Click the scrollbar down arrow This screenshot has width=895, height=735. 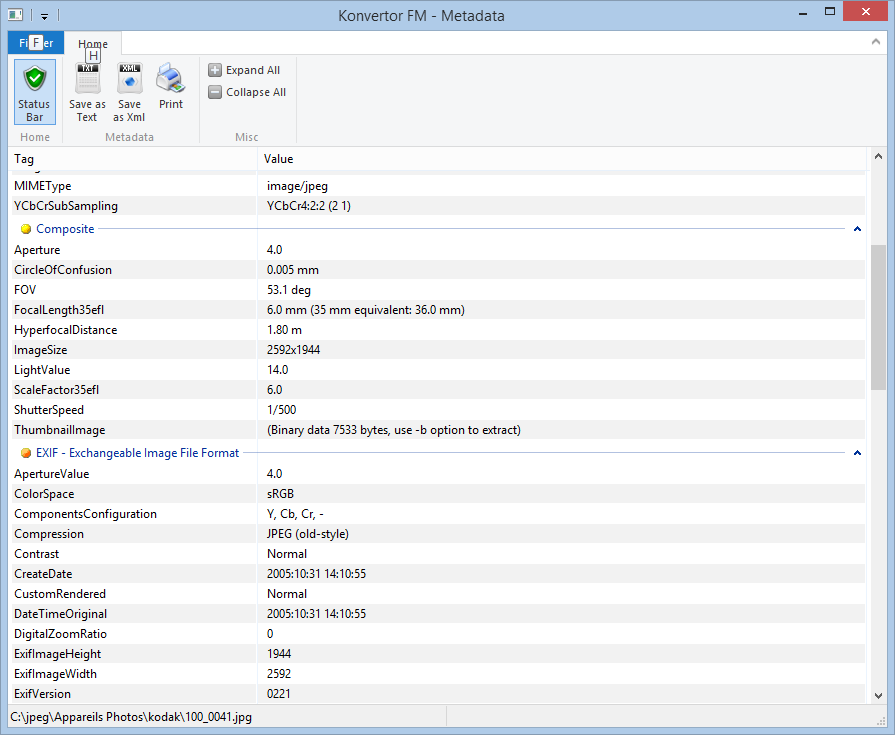[878, 696]
